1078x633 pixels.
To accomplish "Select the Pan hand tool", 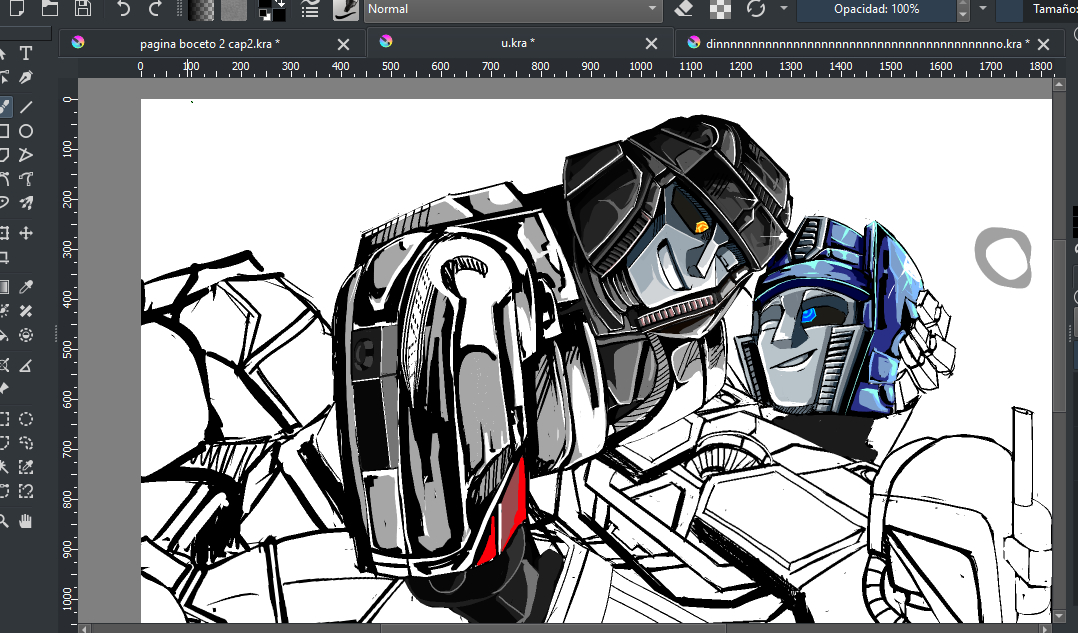I will 26,520.
